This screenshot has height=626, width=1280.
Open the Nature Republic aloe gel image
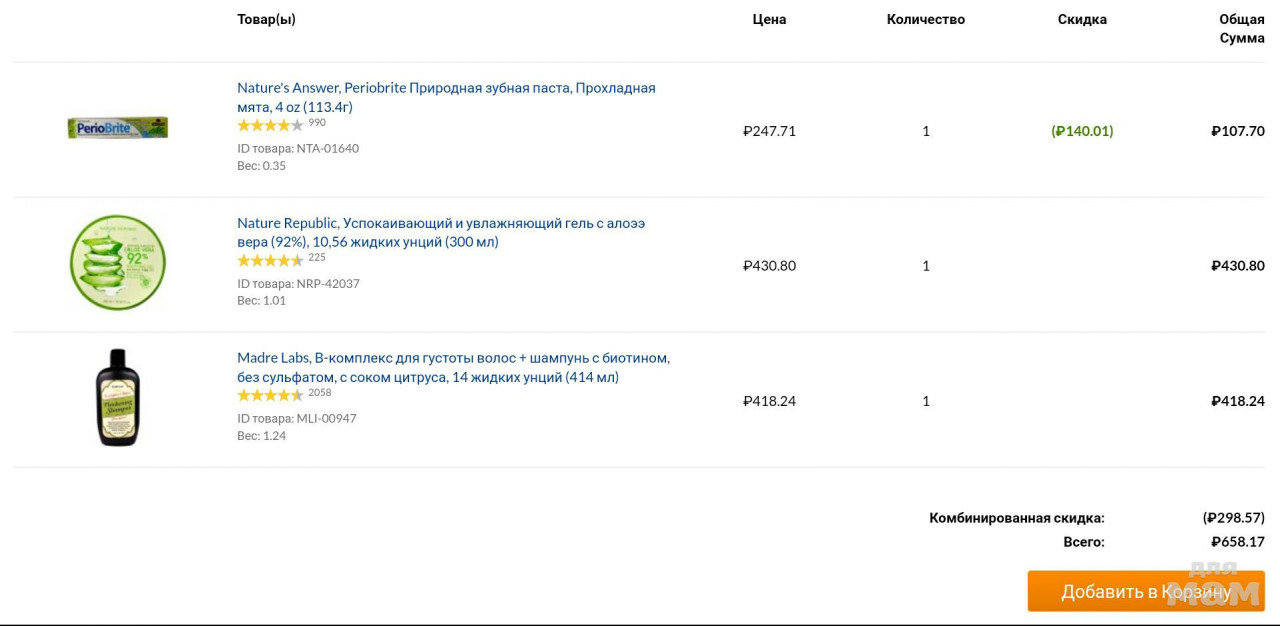(x=118, y=263)
